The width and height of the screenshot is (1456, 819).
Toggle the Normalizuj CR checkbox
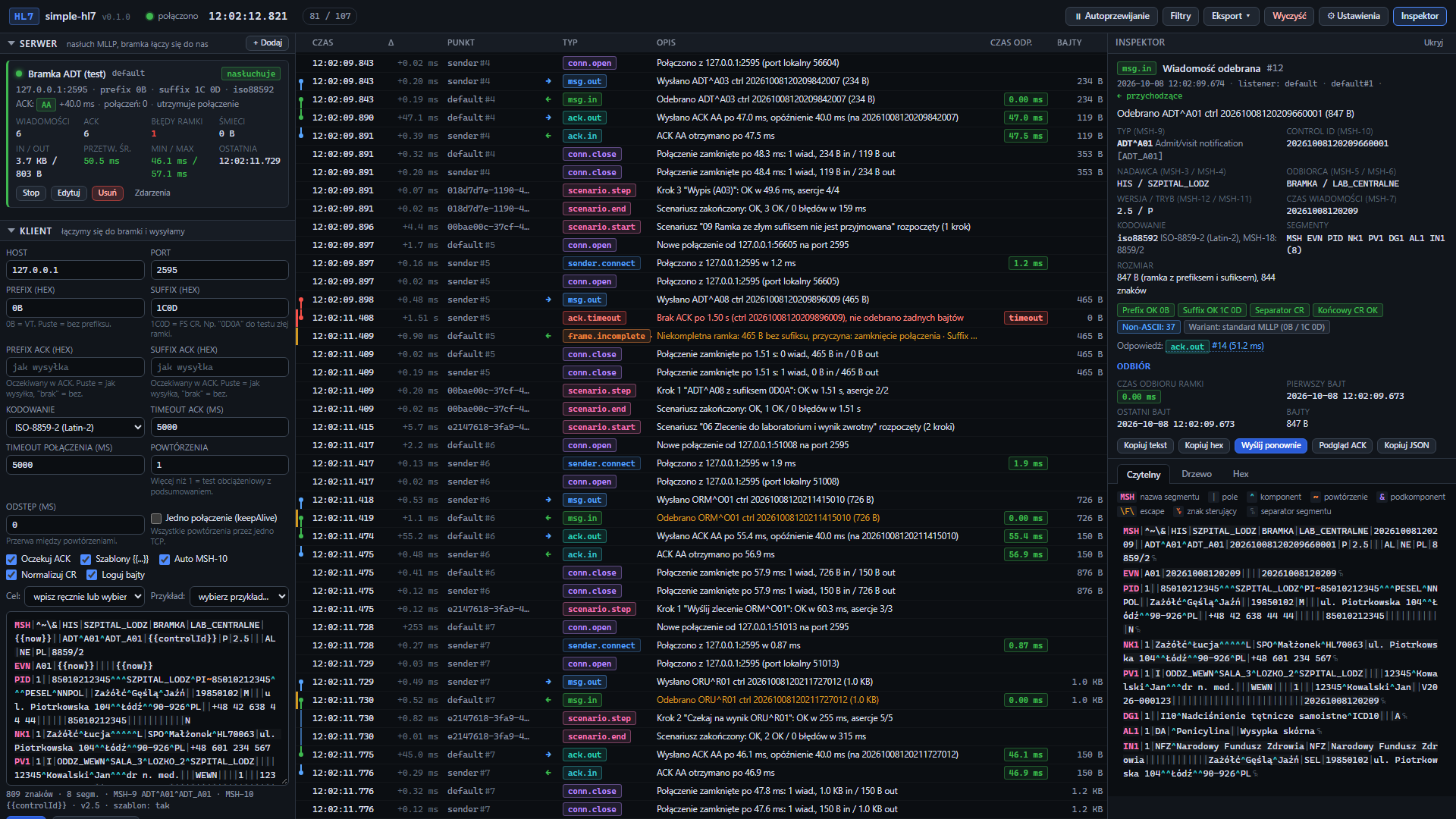point(11,576)
